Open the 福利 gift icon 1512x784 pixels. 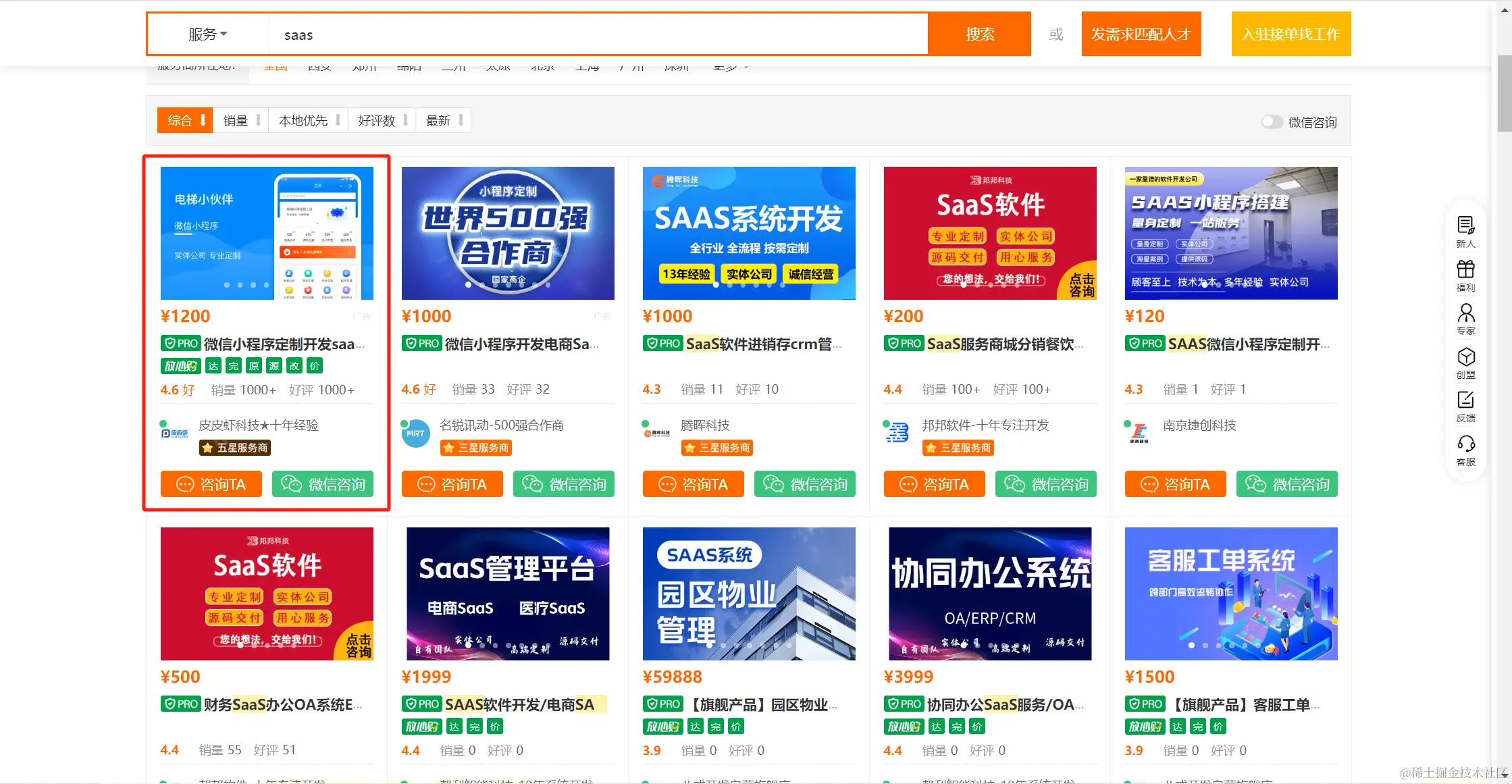[1465, 276]
